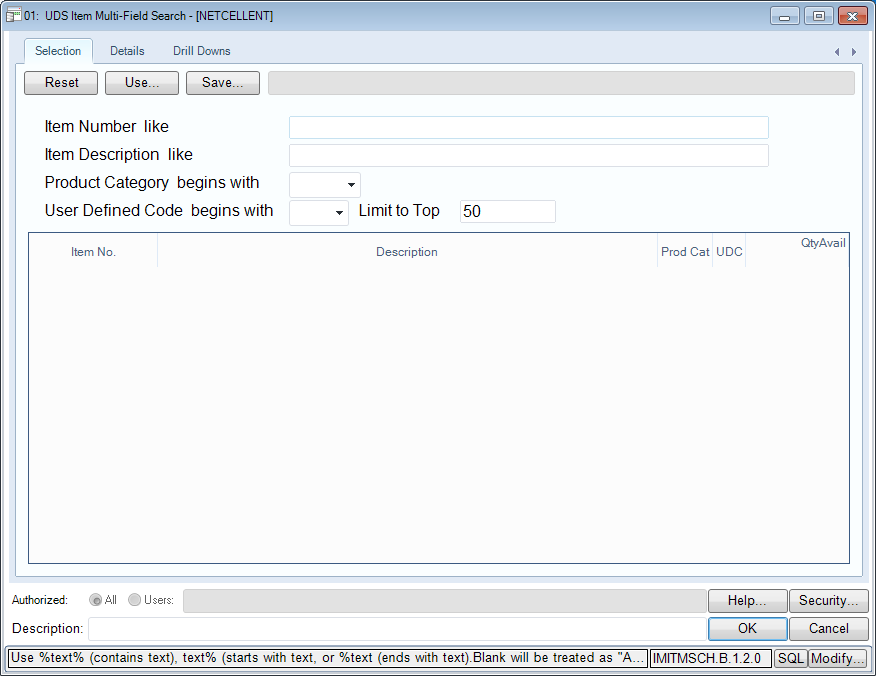
Task: Select the Selection tab
Action: [58, 51]
